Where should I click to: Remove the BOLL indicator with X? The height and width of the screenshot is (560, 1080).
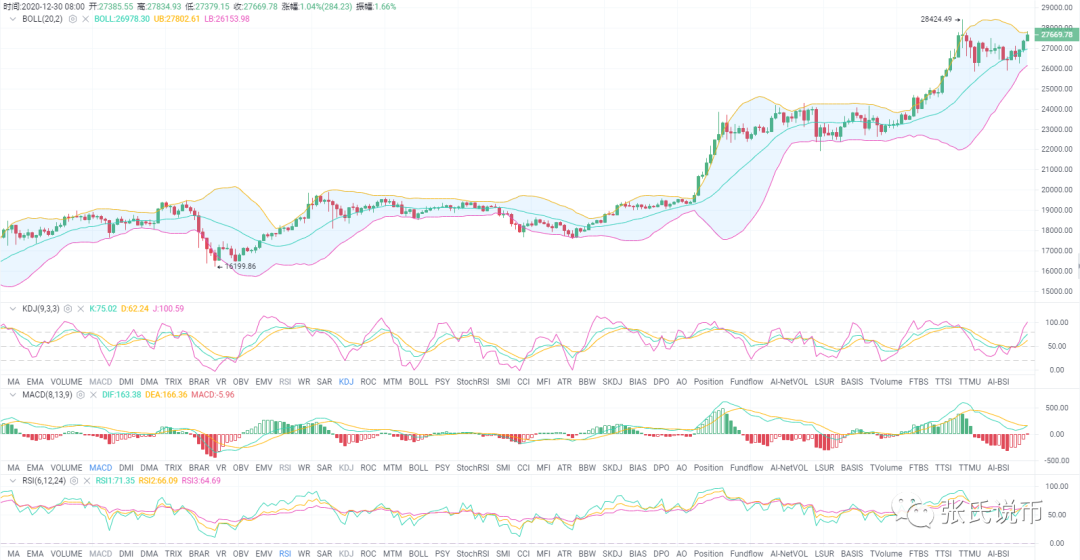(85, 19)
